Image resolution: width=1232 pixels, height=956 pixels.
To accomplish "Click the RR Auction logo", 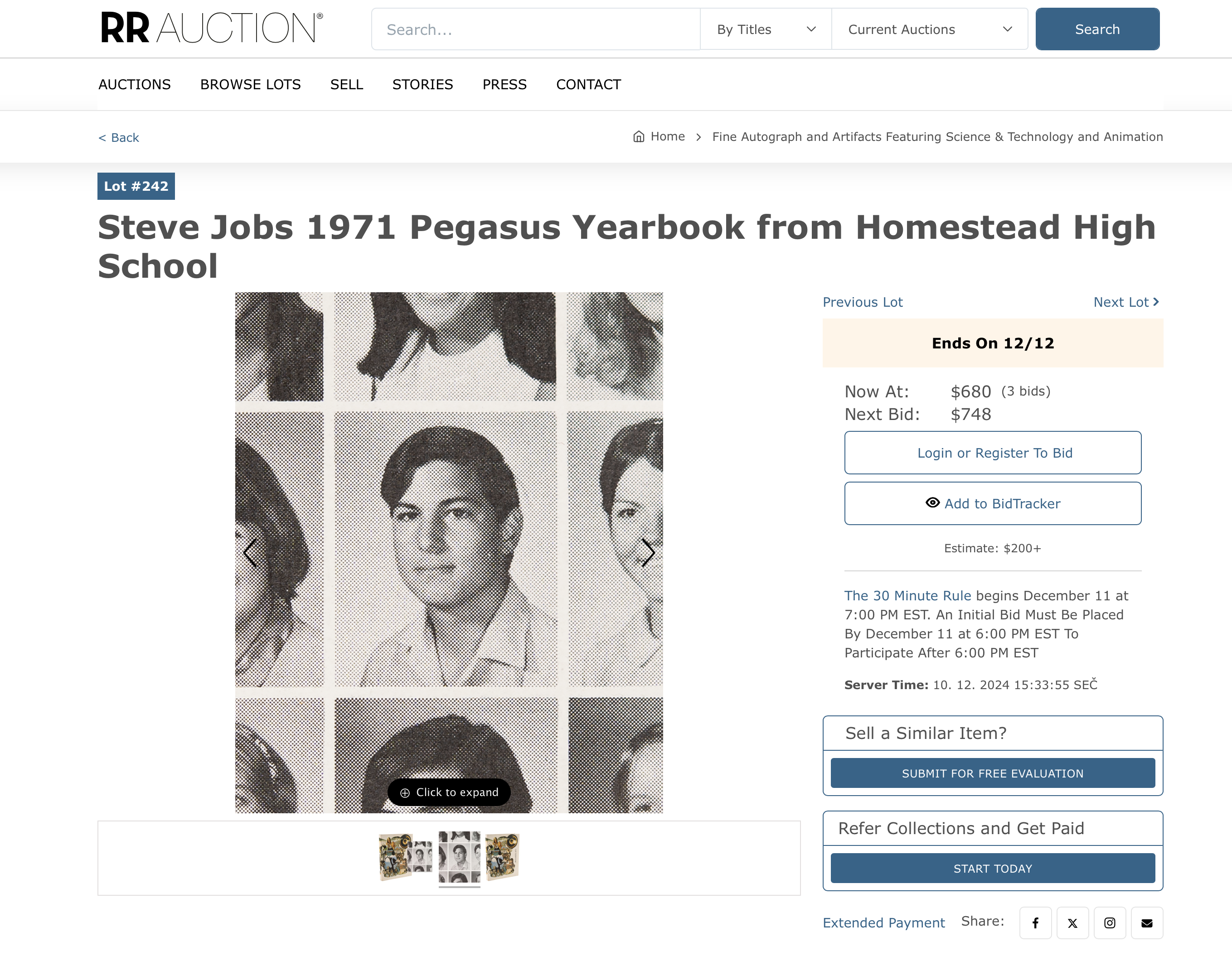I will coord(212,28).
